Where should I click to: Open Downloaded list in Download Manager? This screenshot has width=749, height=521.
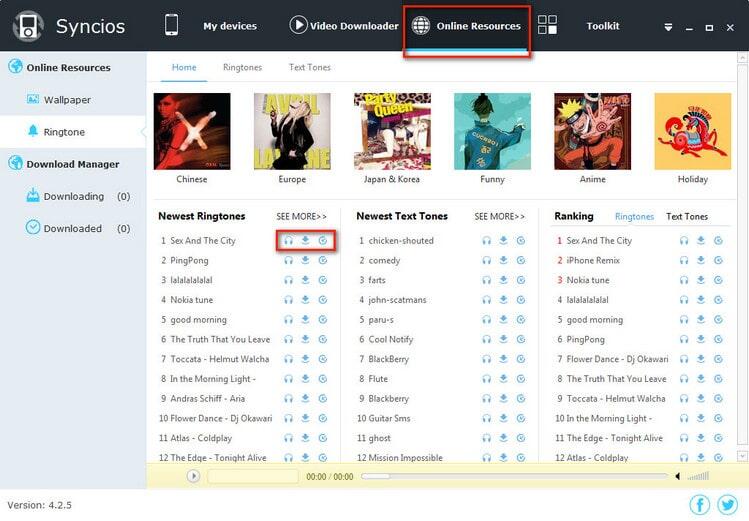click(x=73, y=228)
